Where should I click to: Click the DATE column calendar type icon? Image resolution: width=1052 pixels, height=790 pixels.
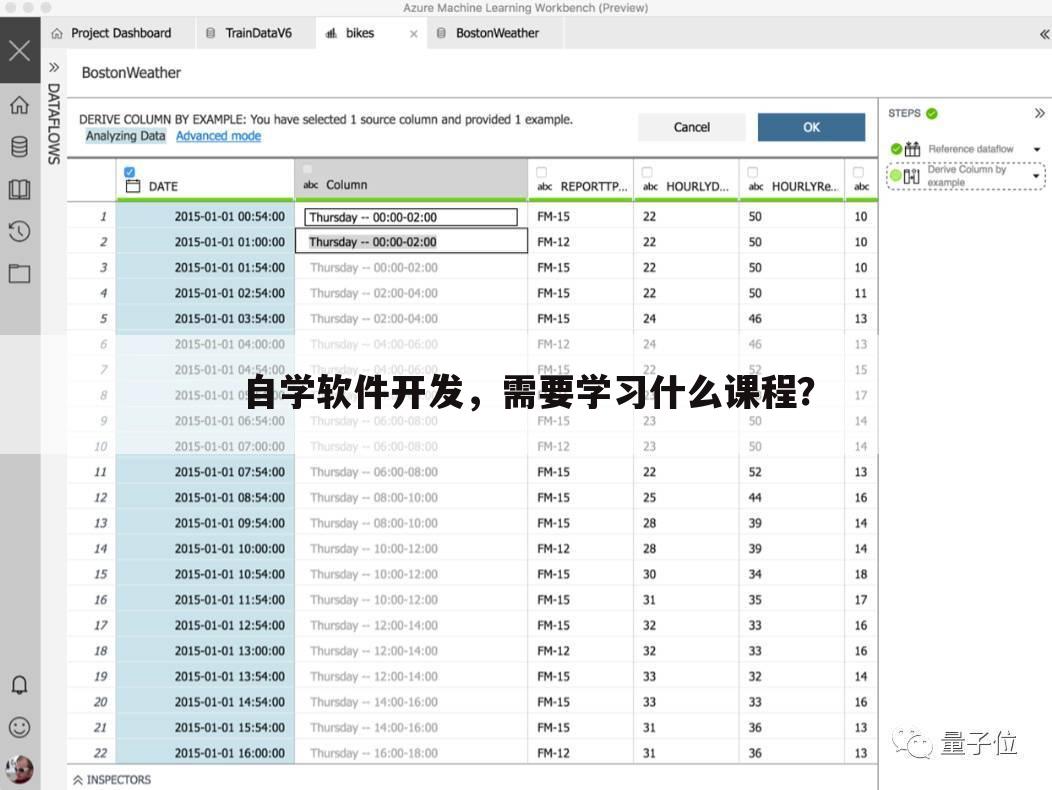133,186
